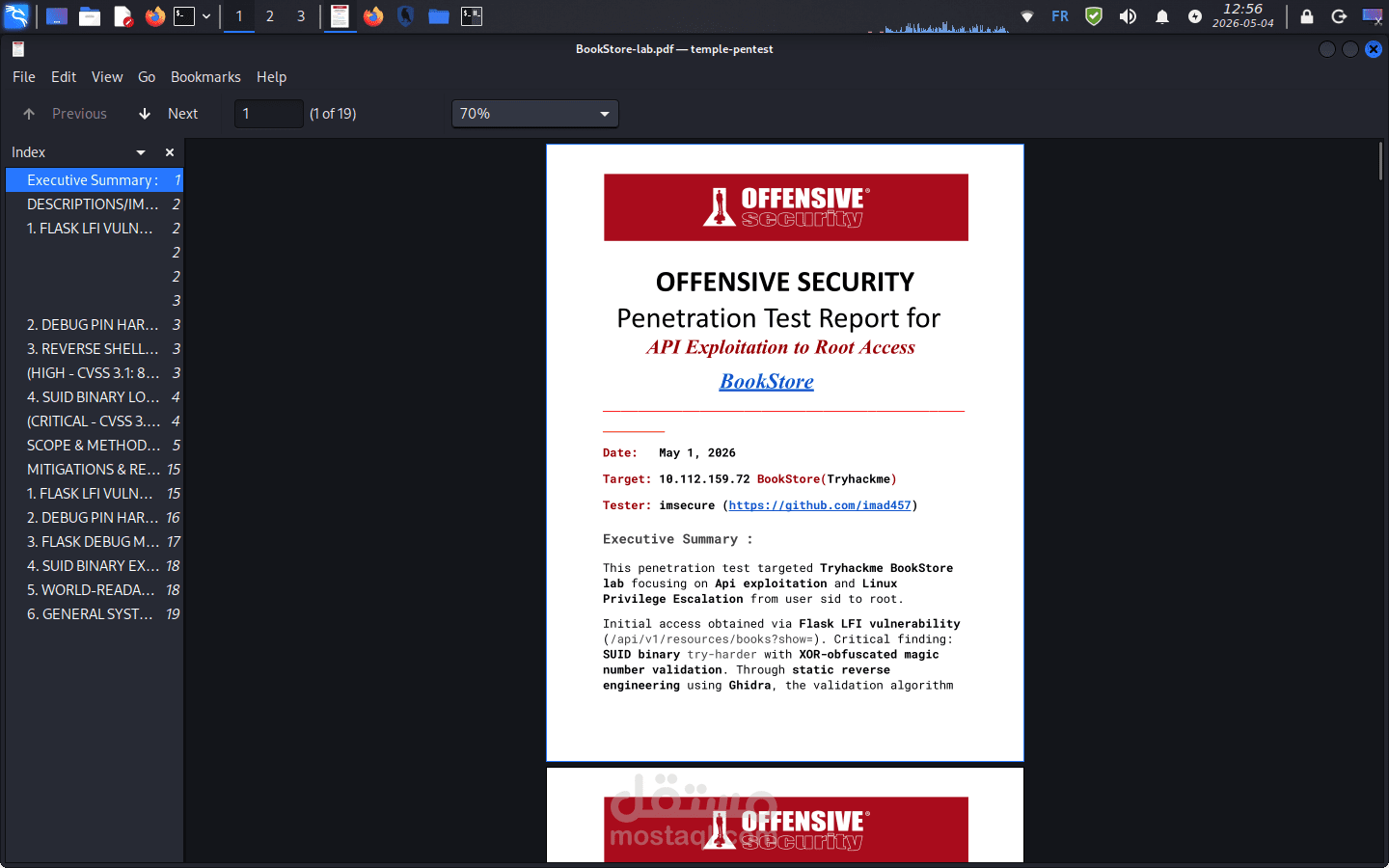
Task: Open the notifications bell icon
Action: coord(1162,16)
